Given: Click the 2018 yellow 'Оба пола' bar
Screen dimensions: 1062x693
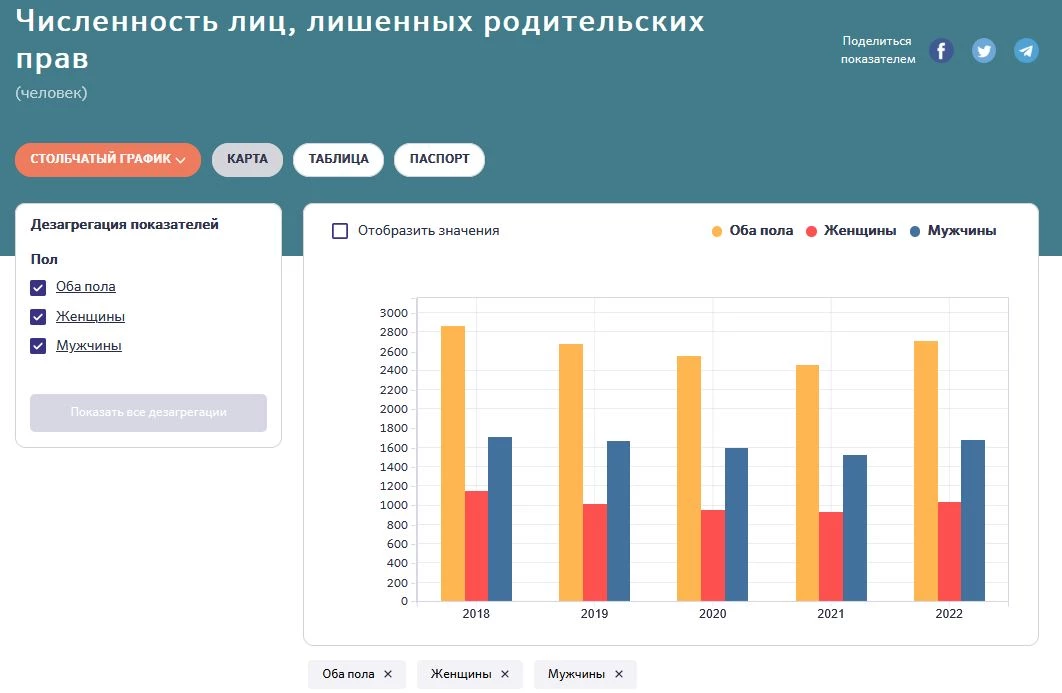Looking at the screenshot, I should pos(452,463).
